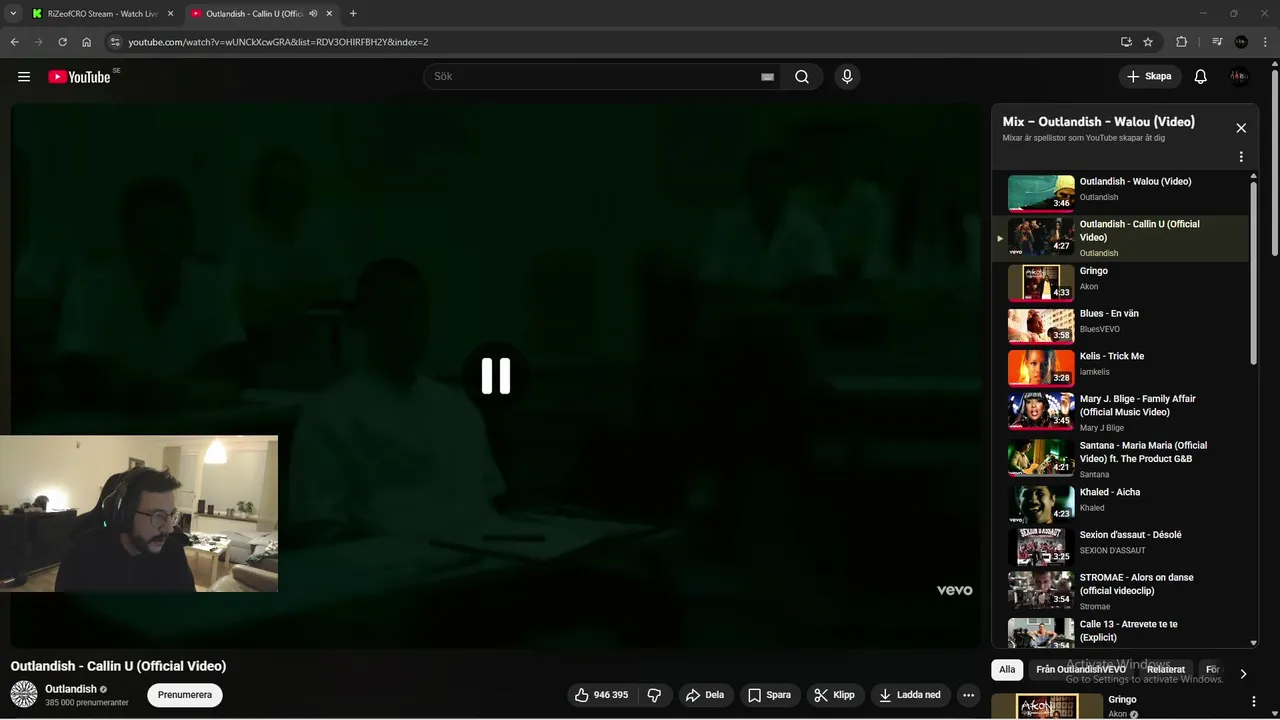
Task: Close the Outlandish - Callin U tab
Action: [329, 14]
